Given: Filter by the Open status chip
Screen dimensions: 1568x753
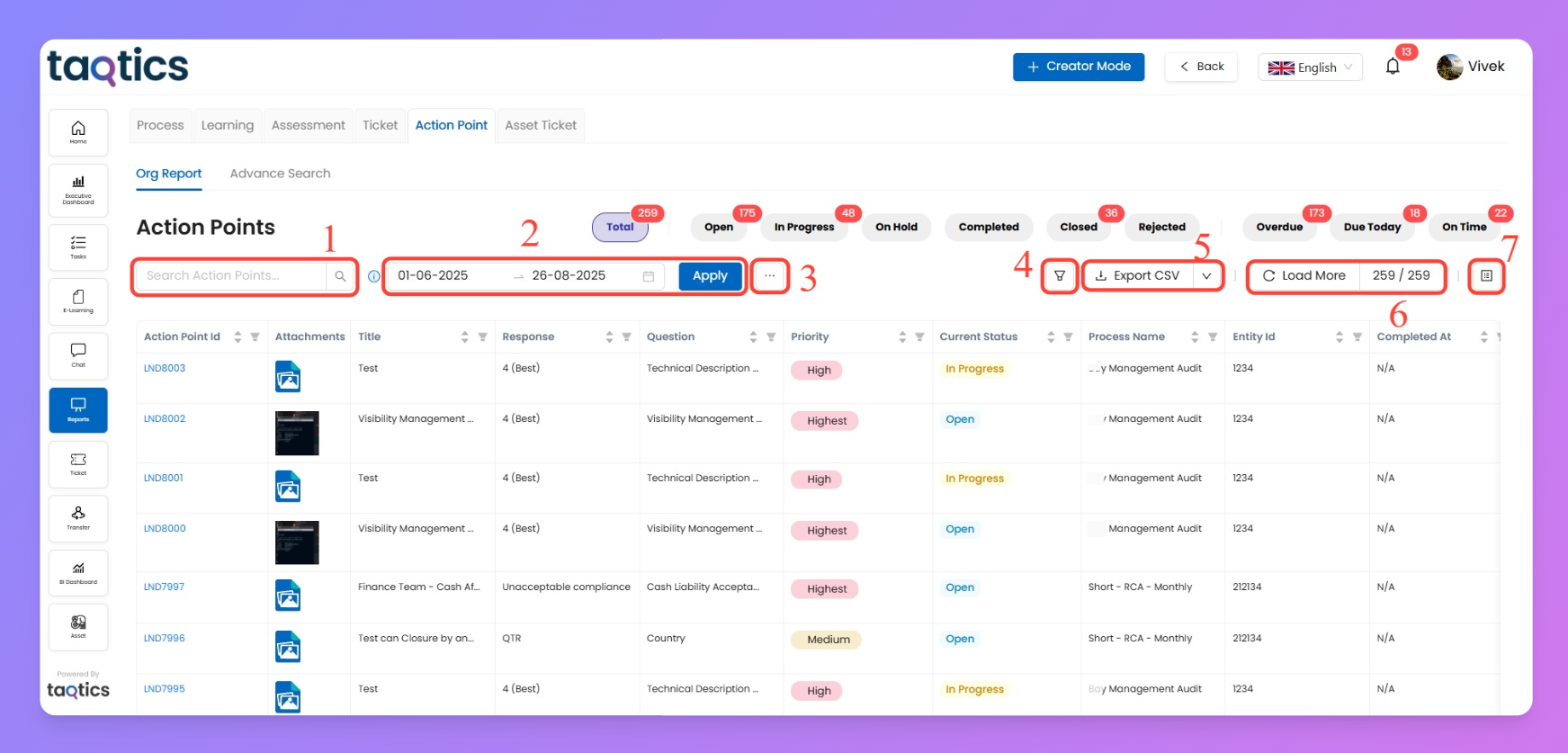Looking at the screenshot, I should 719,227.
